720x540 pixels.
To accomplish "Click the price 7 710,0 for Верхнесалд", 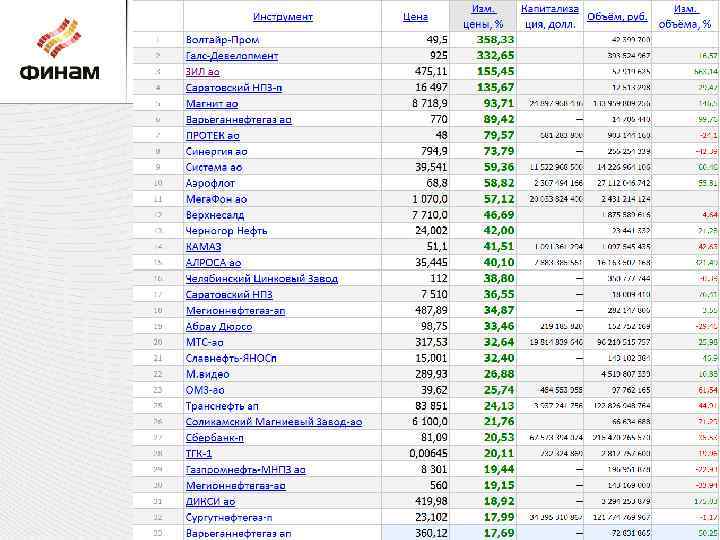I will tap(430, 215).
